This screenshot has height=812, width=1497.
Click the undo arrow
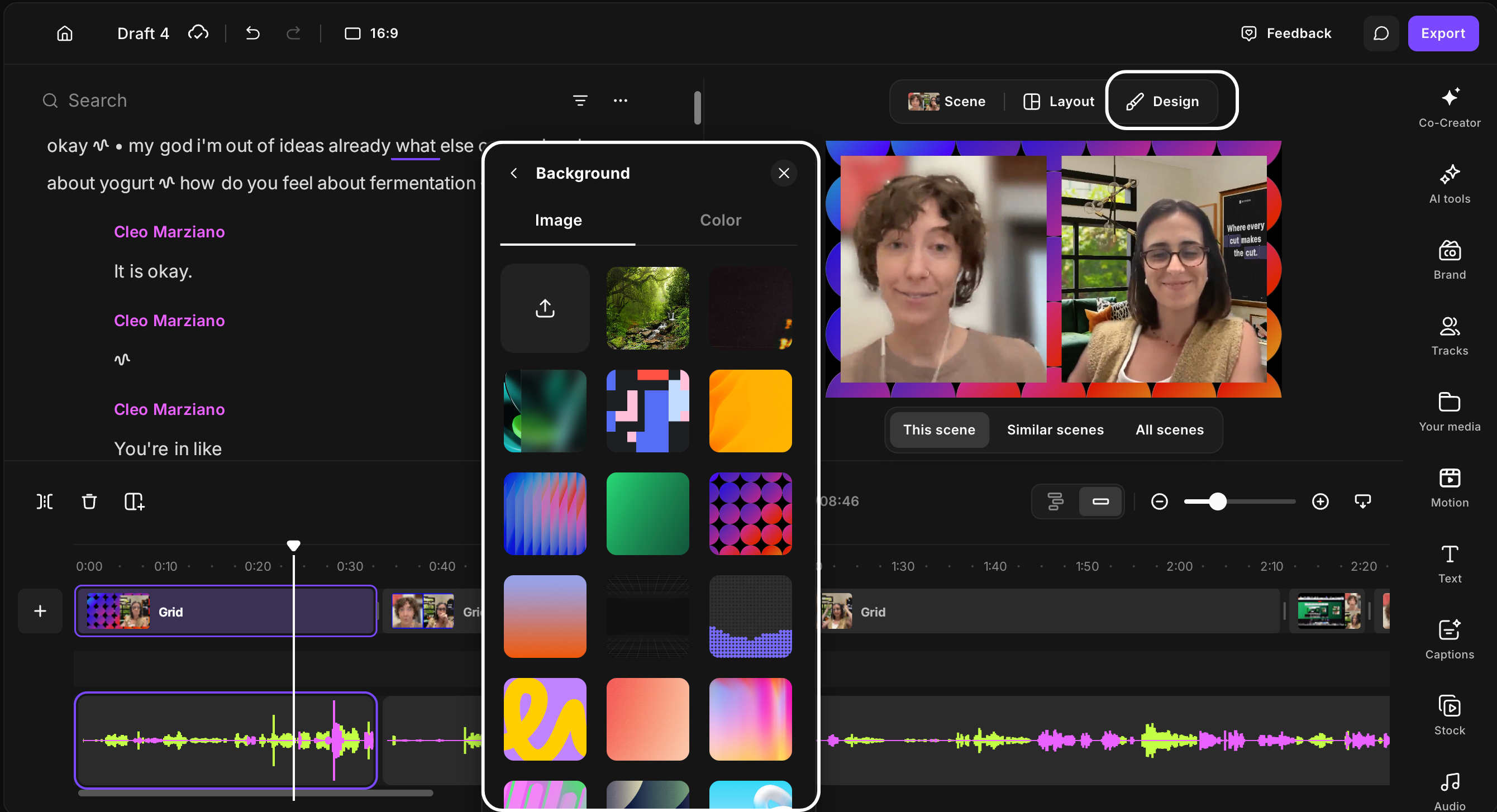coord(252,33)
